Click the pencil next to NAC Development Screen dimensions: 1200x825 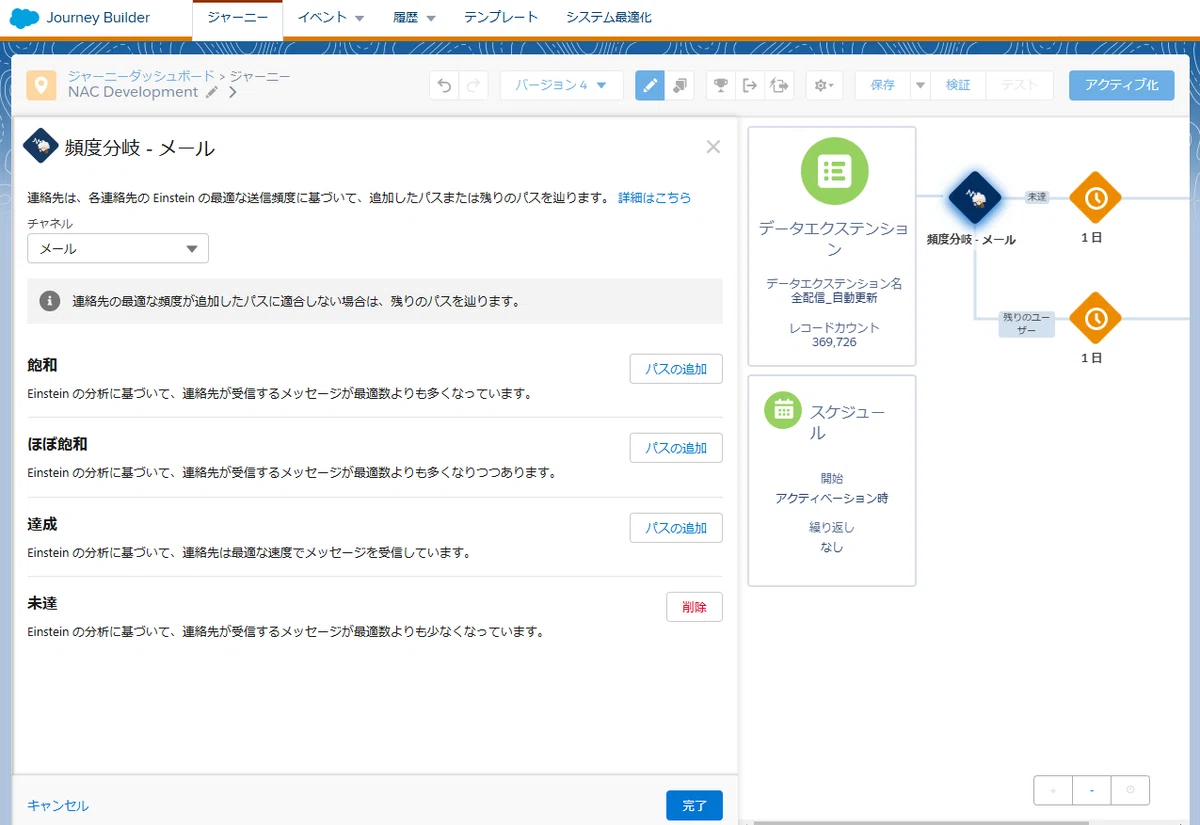pyautogui.click(x=211, y=93)
